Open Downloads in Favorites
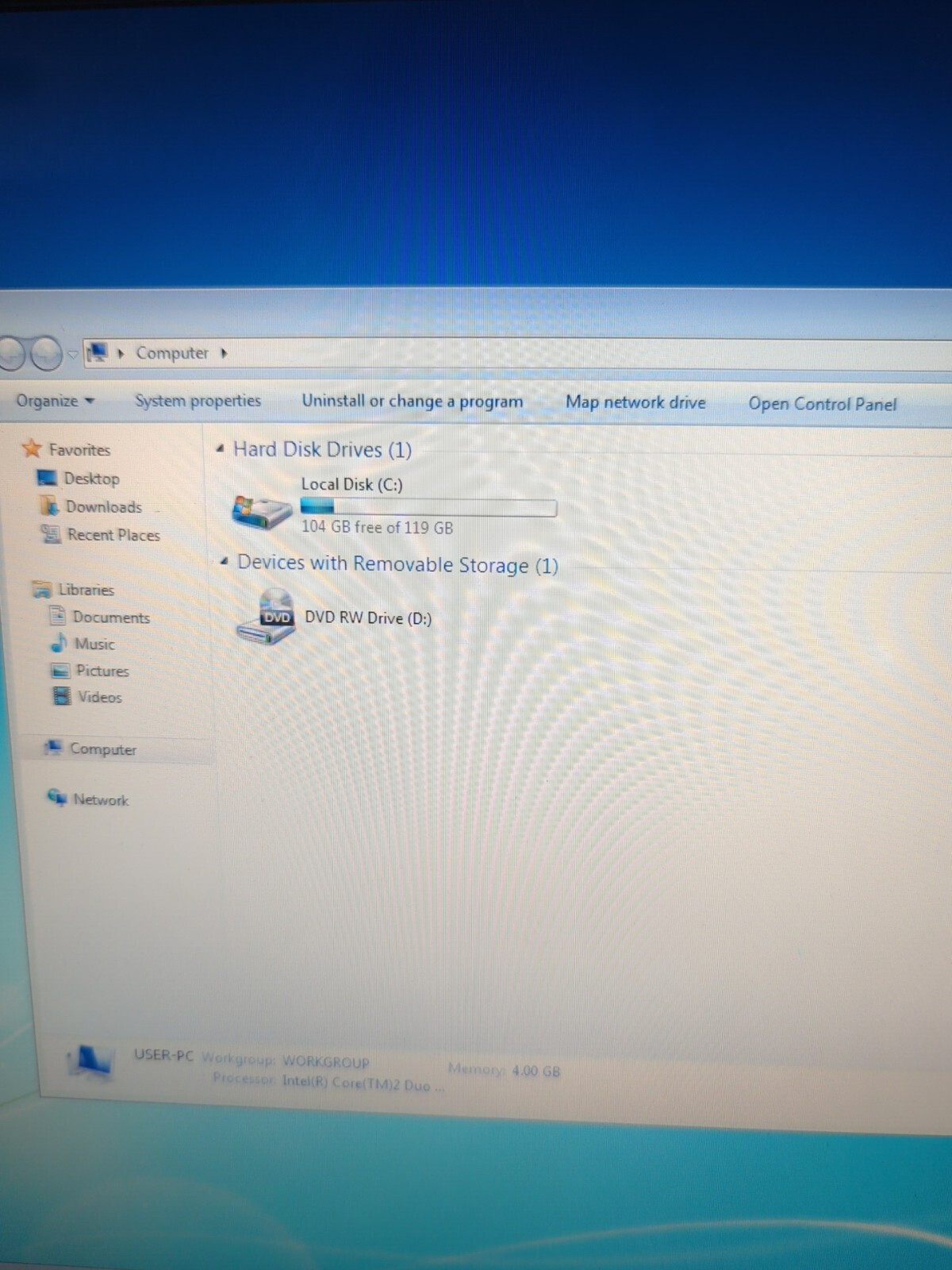 (103, 507)
